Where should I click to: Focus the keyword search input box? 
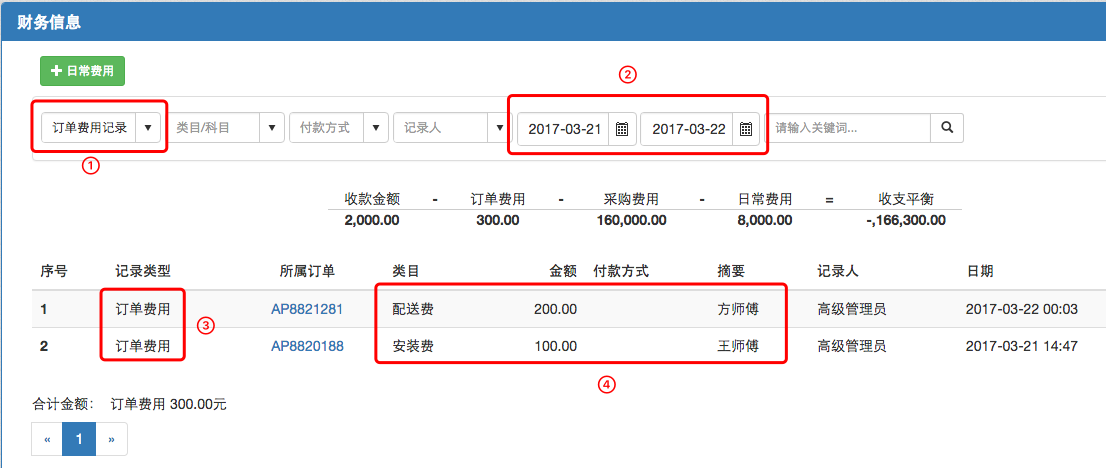pyautogui.click(x=848, y=128)
